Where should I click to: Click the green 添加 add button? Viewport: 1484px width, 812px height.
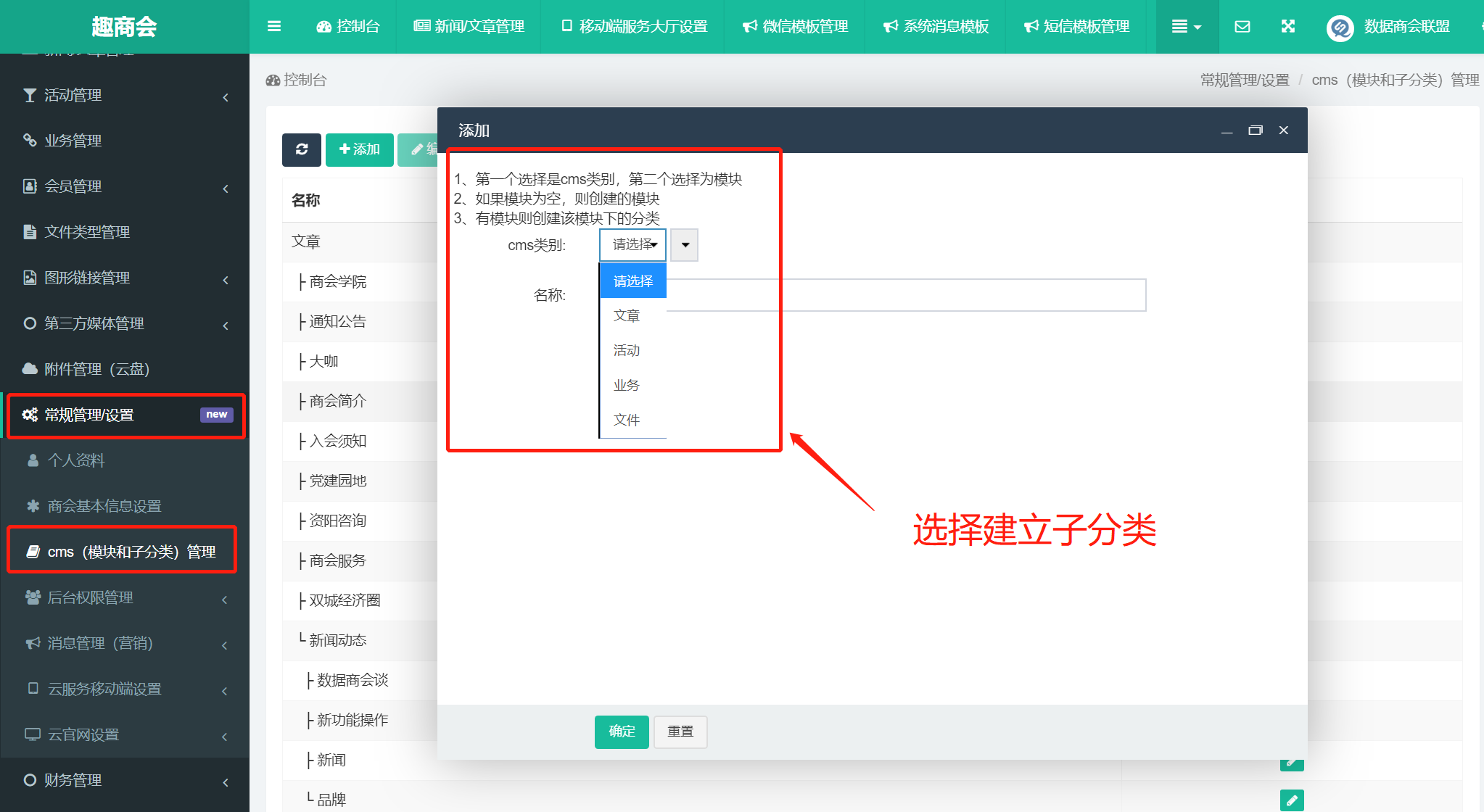pos(359,149)
